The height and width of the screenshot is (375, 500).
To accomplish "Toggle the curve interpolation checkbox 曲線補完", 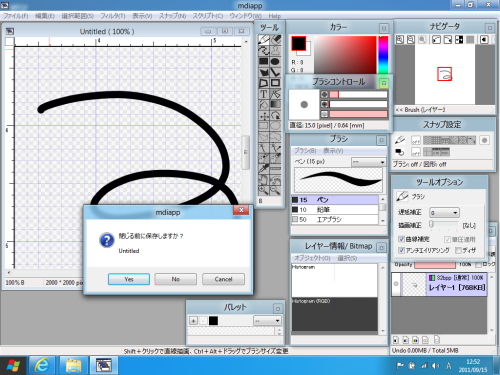I will point(402,239).
